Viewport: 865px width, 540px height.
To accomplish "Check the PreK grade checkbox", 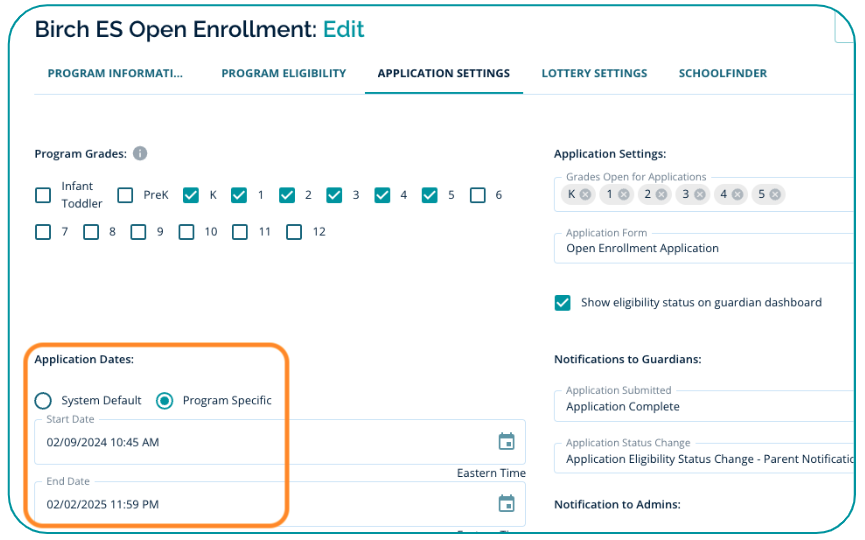I will (125, 196).
